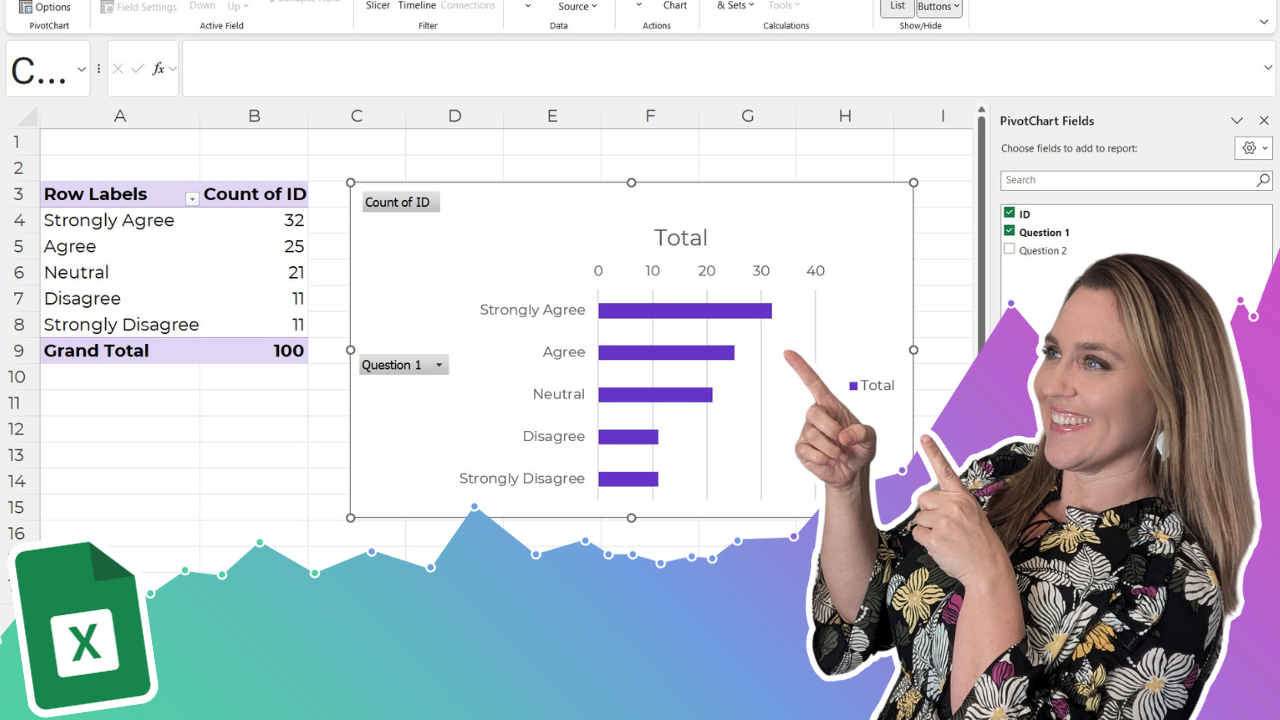1280x720 pixels.
Task: Click the magnifier icon in field search
Action: tap(1263, 180)
